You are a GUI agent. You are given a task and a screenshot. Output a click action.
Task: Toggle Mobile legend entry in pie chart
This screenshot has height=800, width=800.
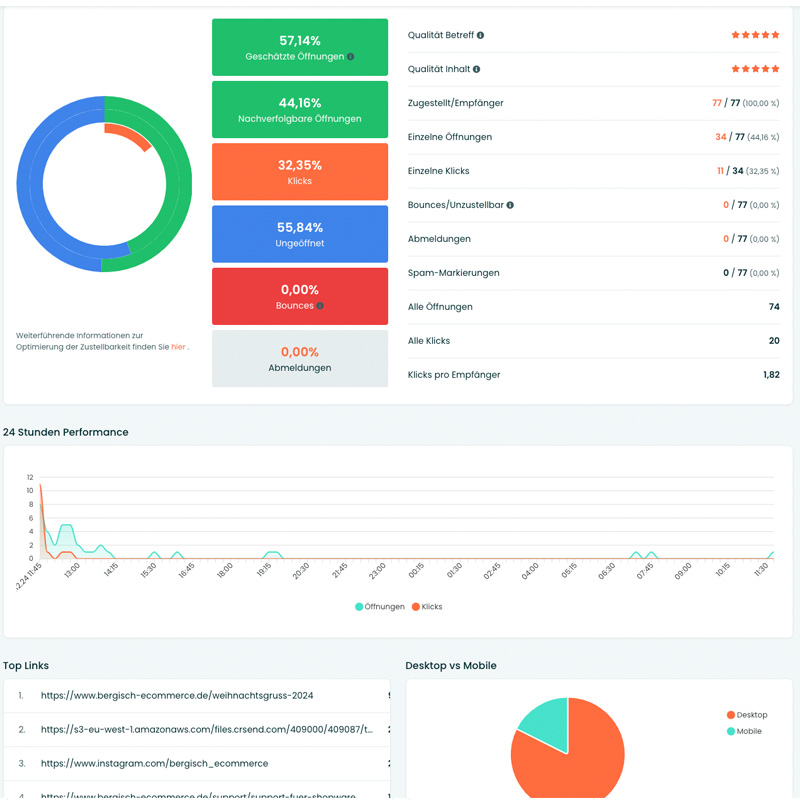(744, 731)
